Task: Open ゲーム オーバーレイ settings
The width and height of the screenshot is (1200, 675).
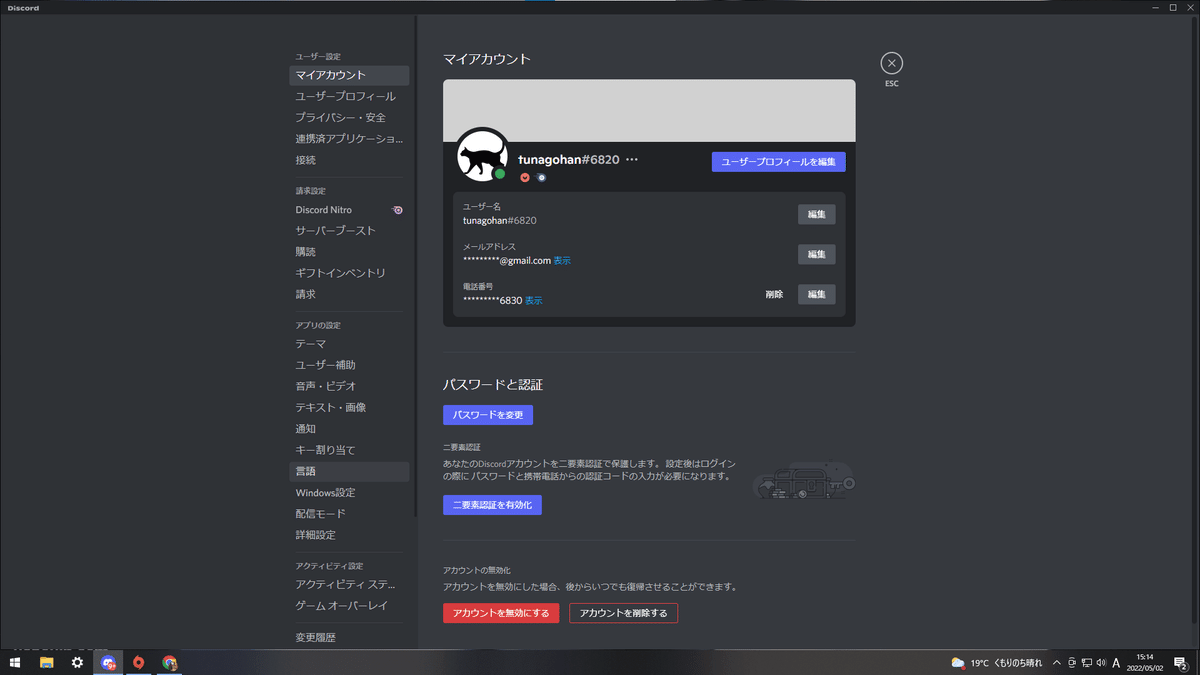Action: coord(349,606)
